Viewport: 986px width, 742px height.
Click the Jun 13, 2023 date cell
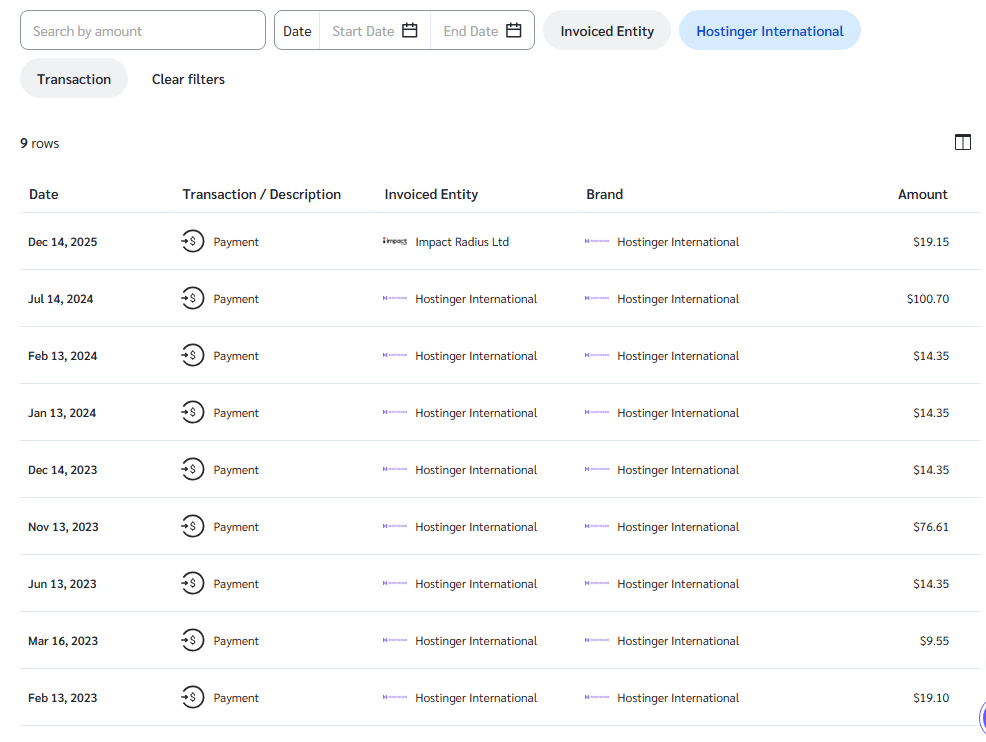pyautogui.click(x=62, y=584)
